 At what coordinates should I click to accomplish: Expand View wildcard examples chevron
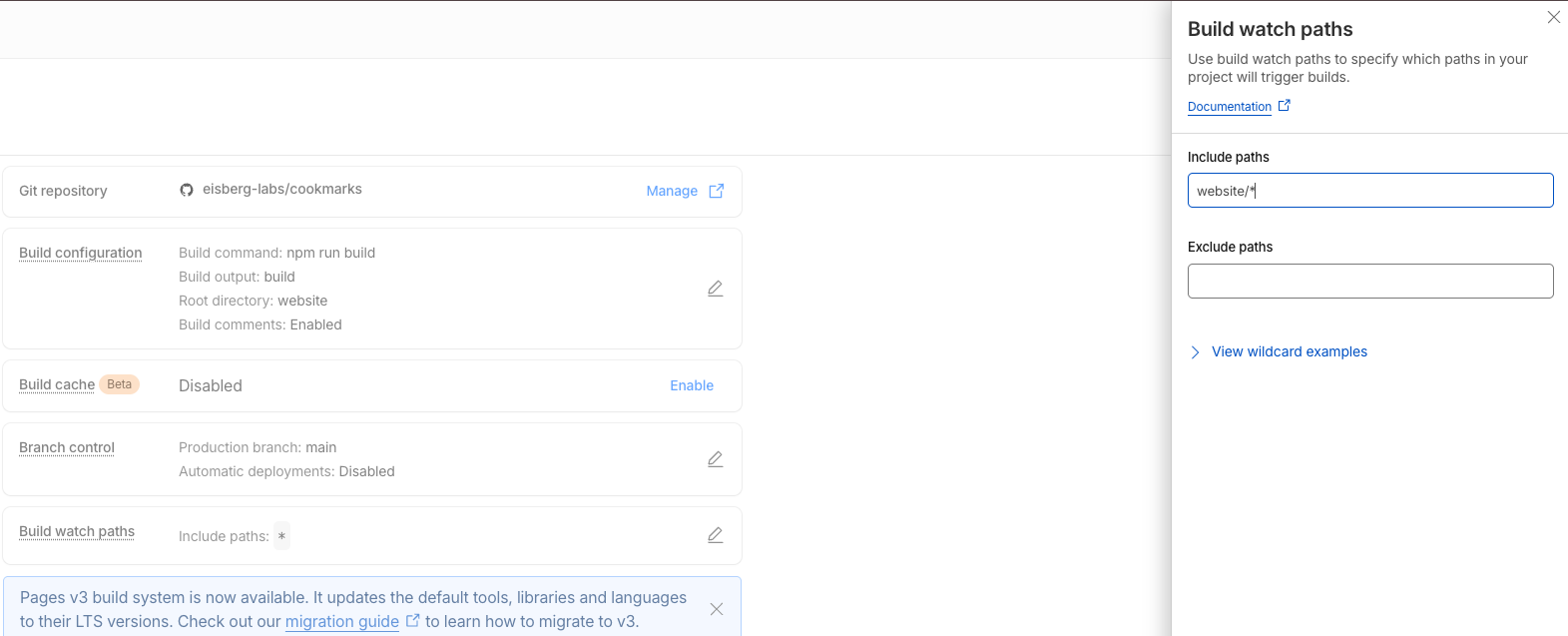(x=1195, y=352)
